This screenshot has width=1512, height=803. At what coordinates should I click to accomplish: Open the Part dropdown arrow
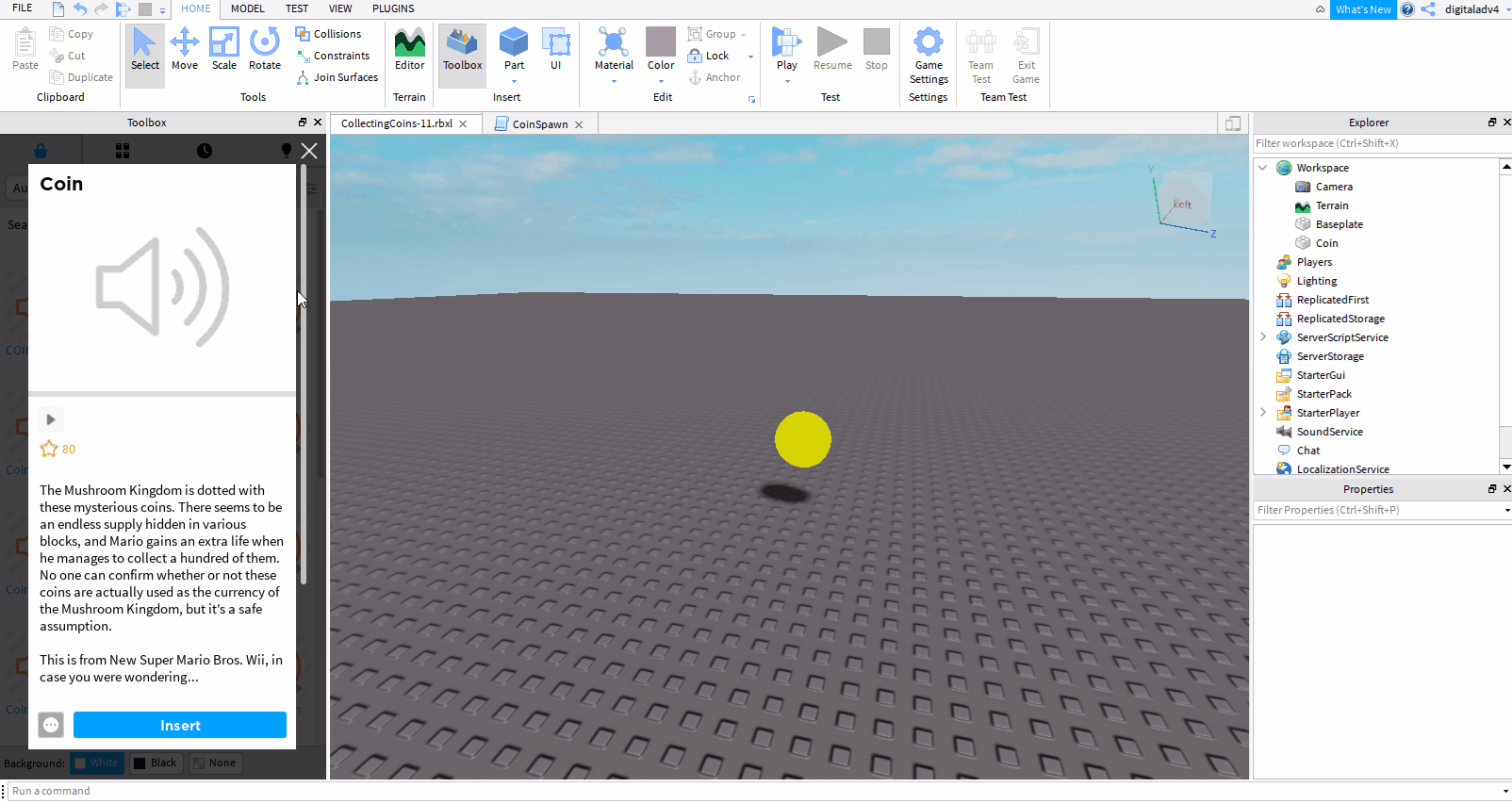tap(515, 81)
